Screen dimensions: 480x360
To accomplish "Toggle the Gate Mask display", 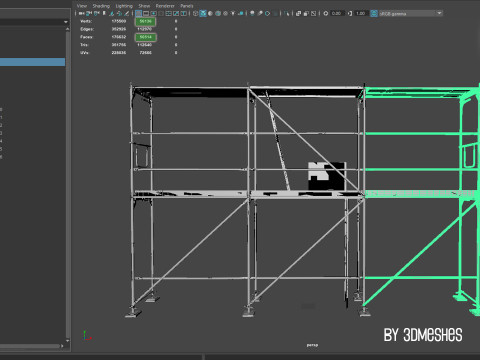I will point(161,13).
